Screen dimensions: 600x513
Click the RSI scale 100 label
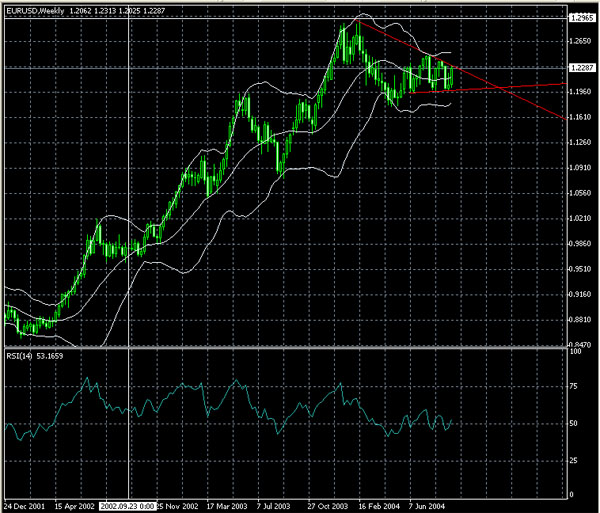coord(575,351)
